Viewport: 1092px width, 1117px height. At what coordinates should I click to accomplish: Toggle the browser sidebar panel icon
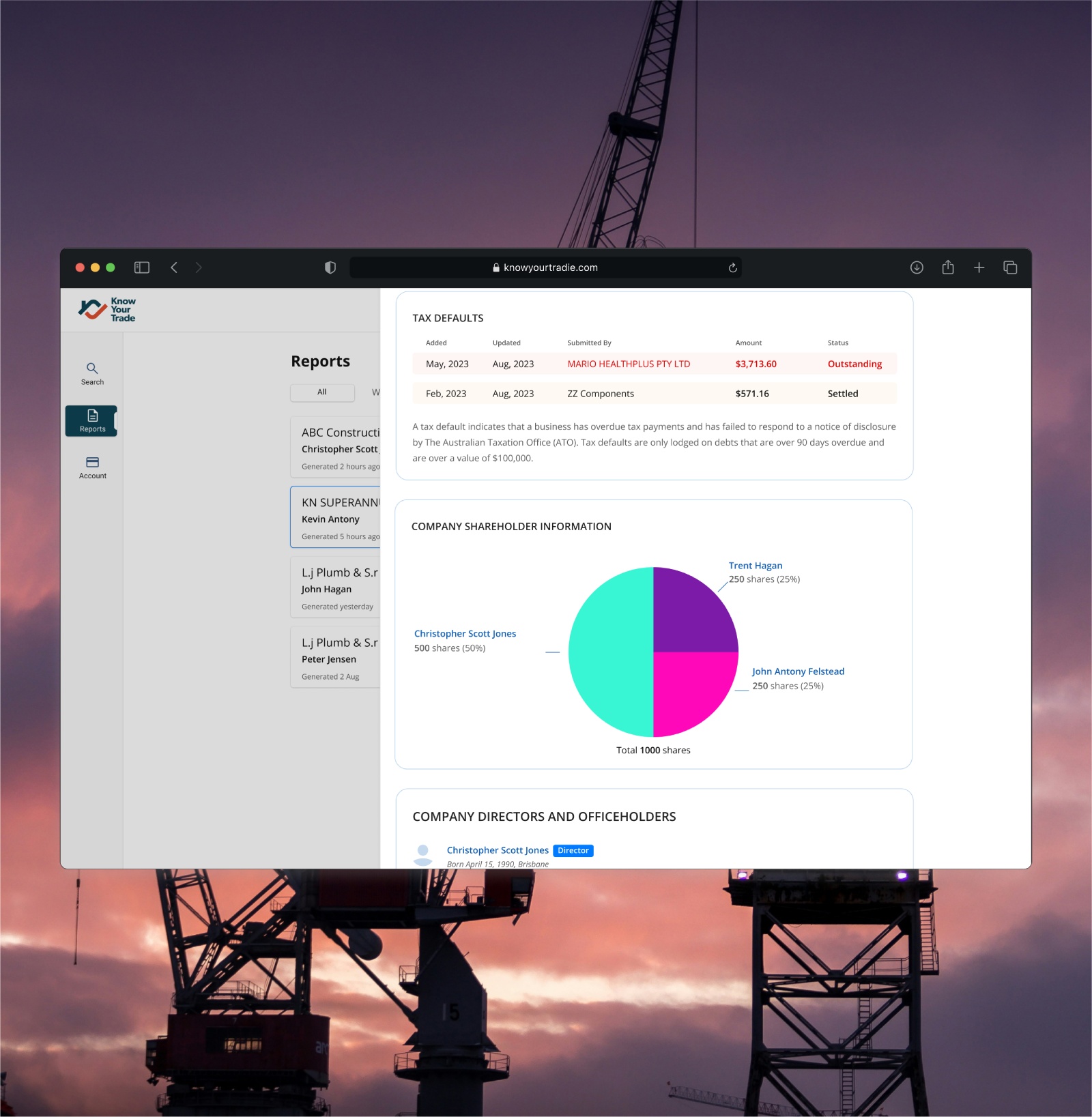(142, 267)
